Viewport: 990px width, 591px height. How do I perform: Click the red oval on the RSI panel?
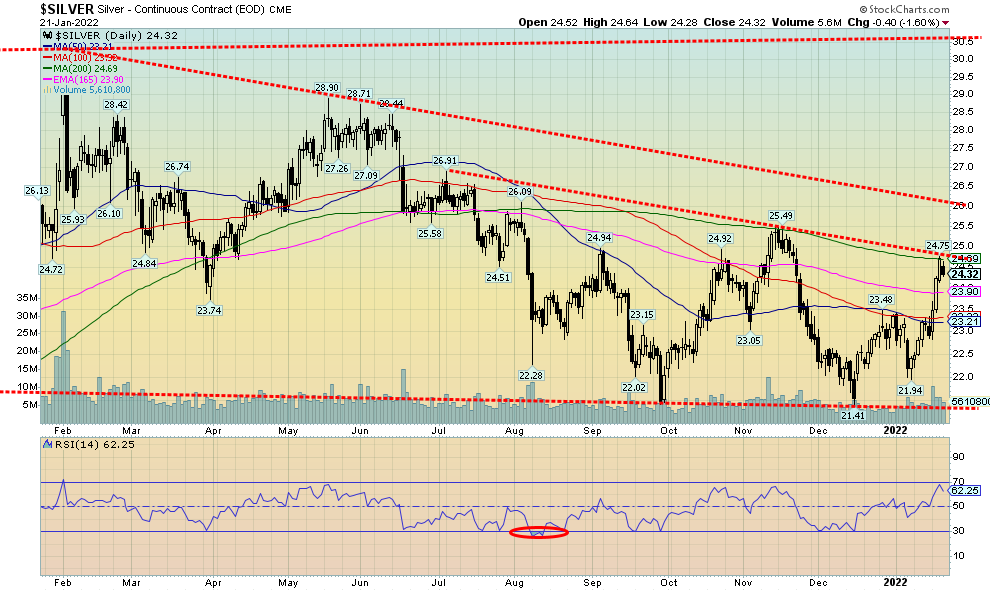click(539, 532)
